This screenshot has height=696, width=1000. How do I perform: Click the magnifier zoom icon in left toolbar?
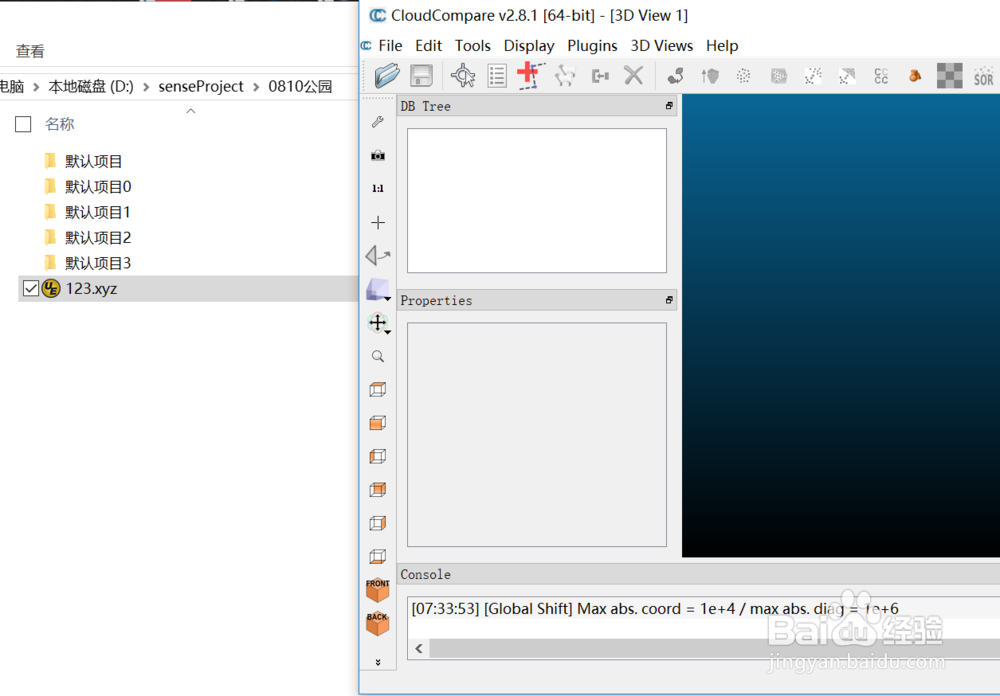point(378,356)
